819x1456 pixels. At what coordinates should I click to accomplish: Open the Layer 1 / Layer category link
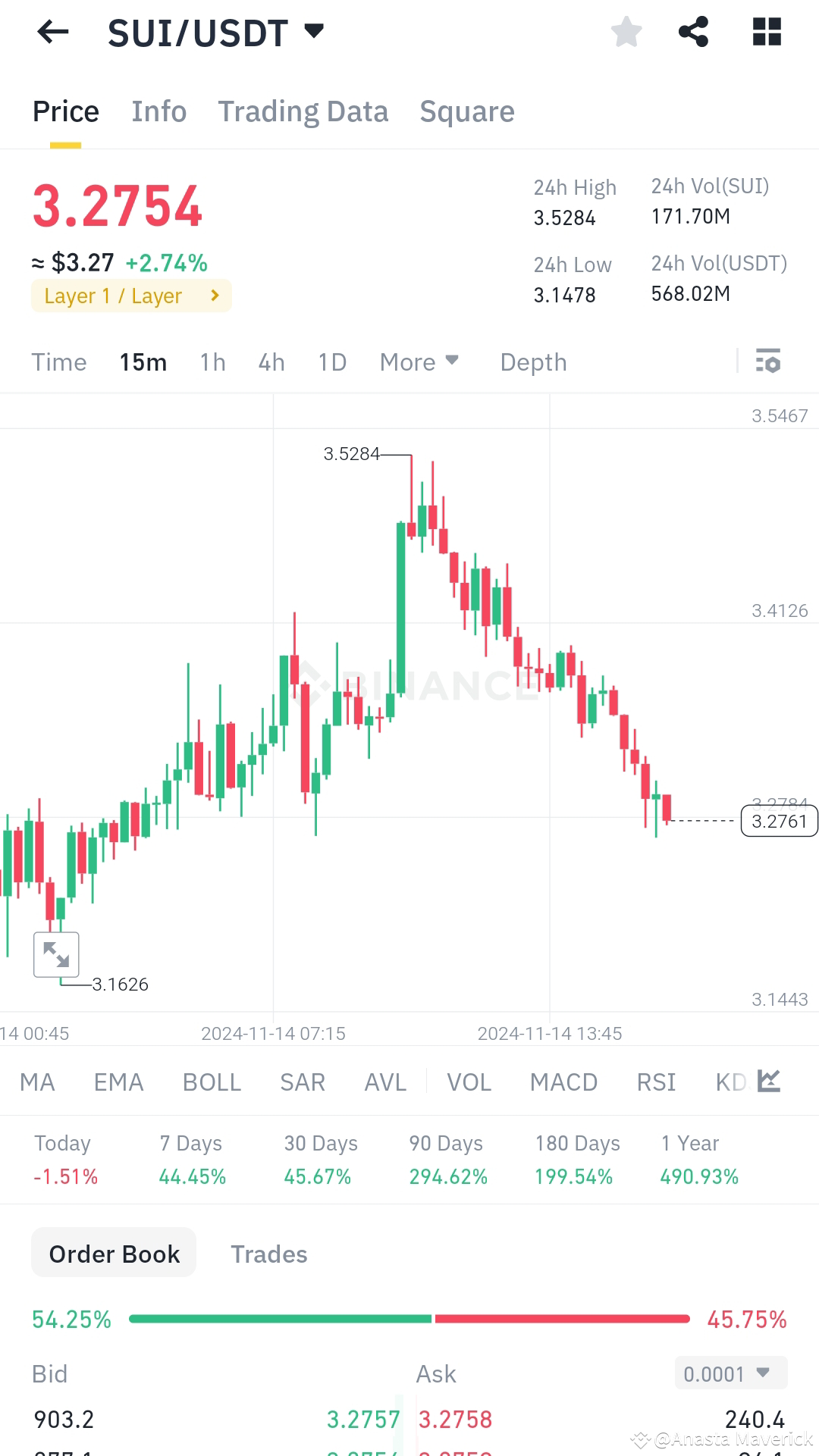130,296
